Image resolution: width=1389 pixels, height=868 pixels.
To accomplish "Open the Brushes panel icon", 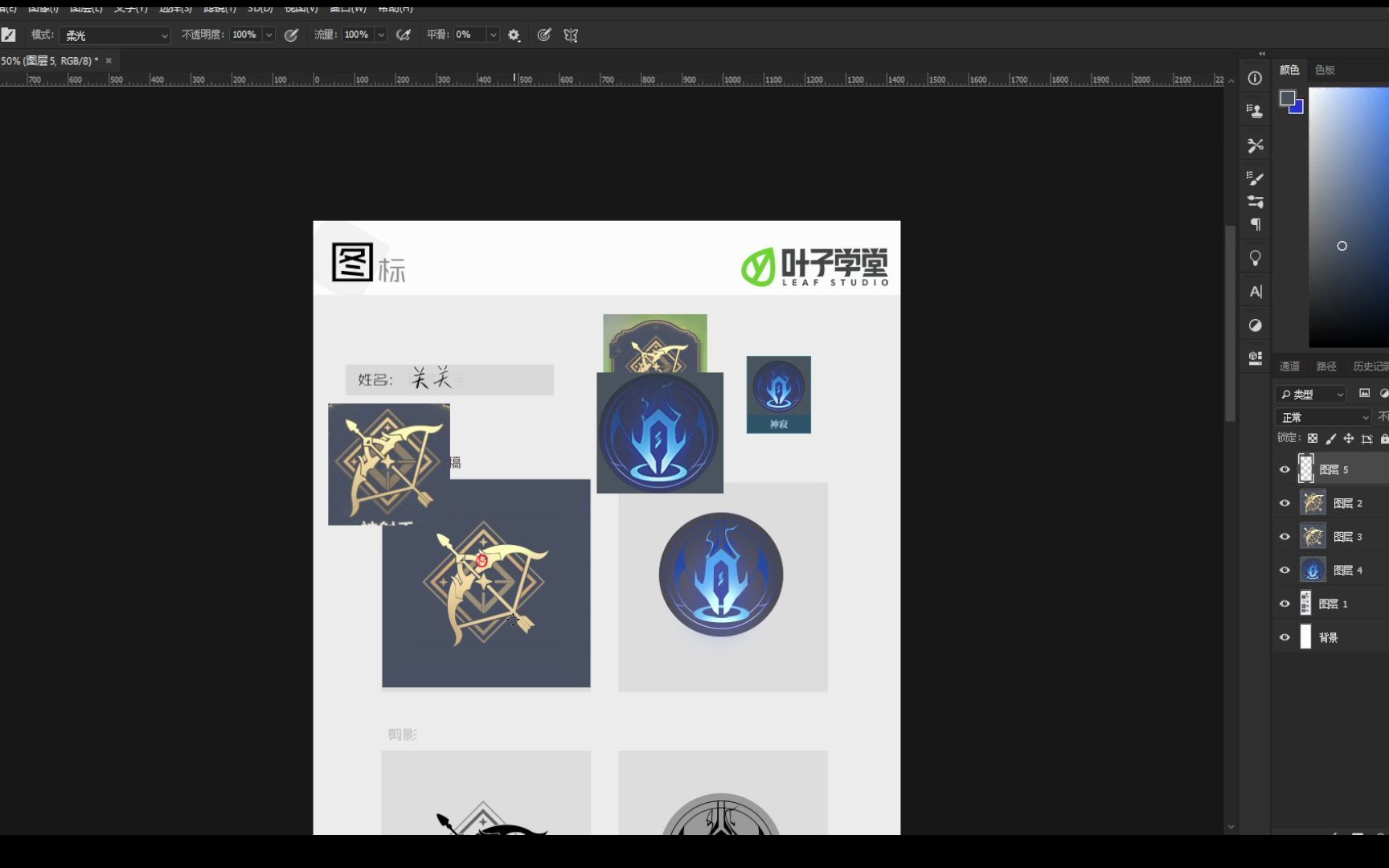I will [x=1255, y=201].
